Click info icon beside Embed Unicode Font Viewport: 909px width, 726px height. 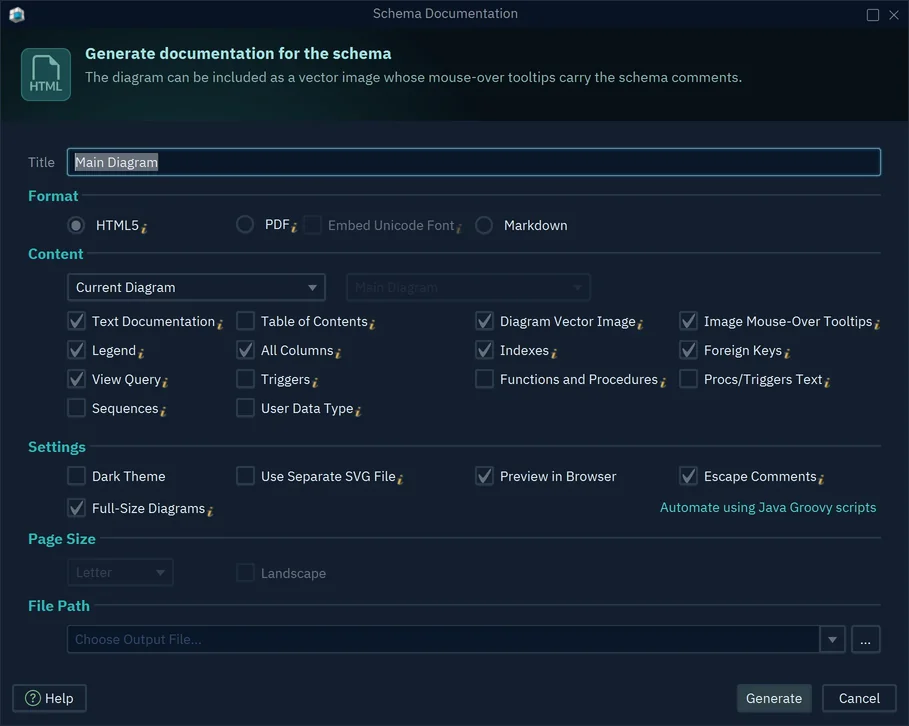[x=459, y=228]
